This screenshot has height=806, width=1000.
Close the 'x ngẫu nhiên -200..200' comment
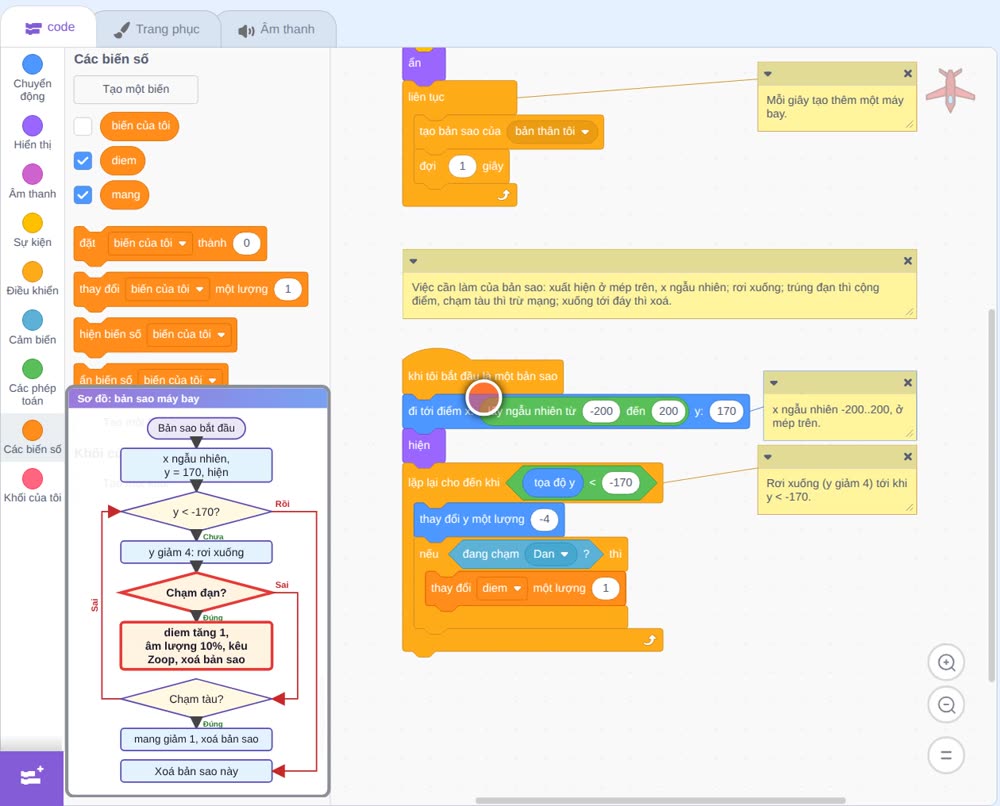(x=908, y=383)
